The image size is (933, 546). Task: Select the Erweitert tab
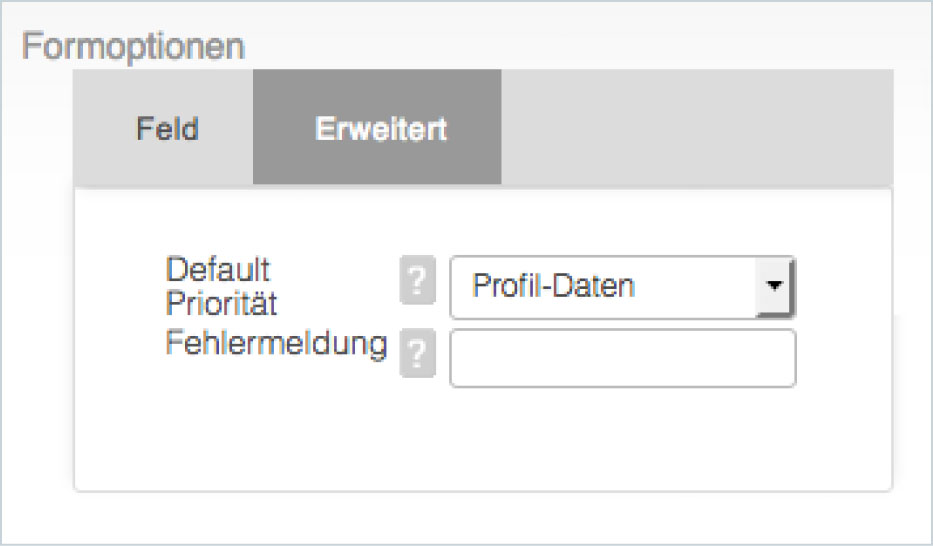[381, 129]
